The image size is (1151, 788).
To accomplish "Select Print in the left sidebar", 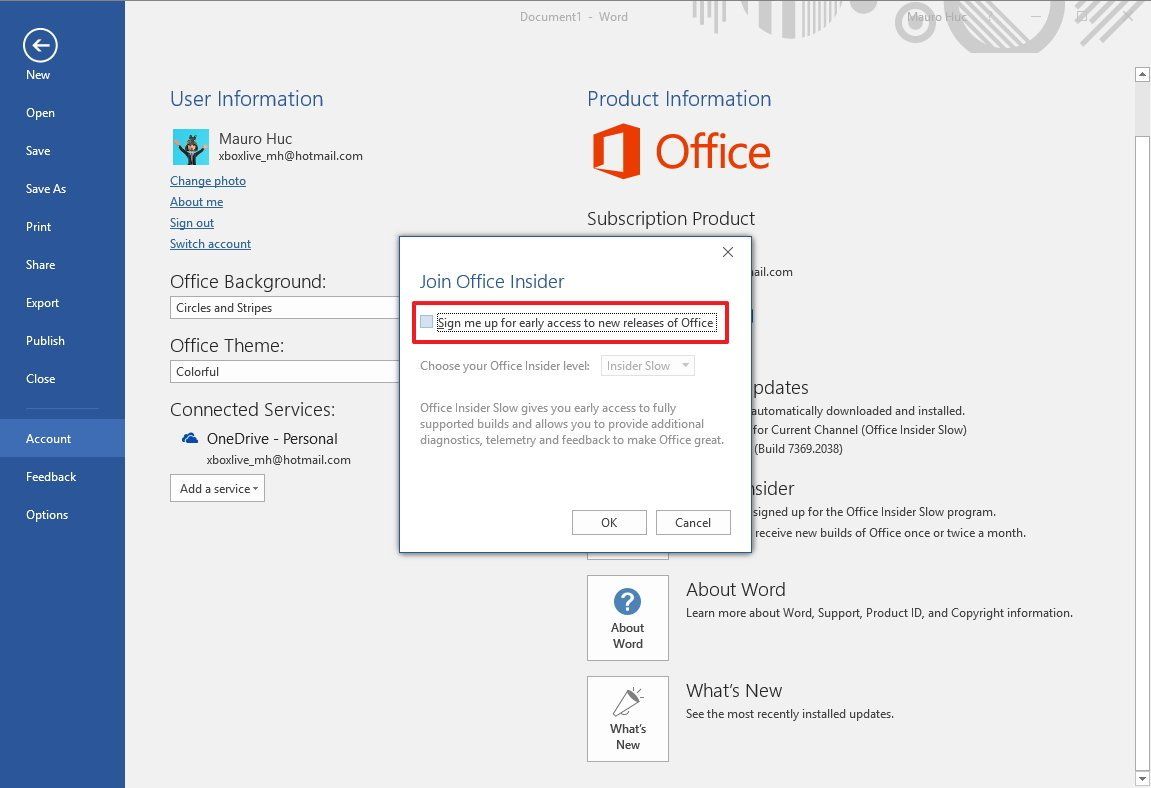I will (38, 226).
